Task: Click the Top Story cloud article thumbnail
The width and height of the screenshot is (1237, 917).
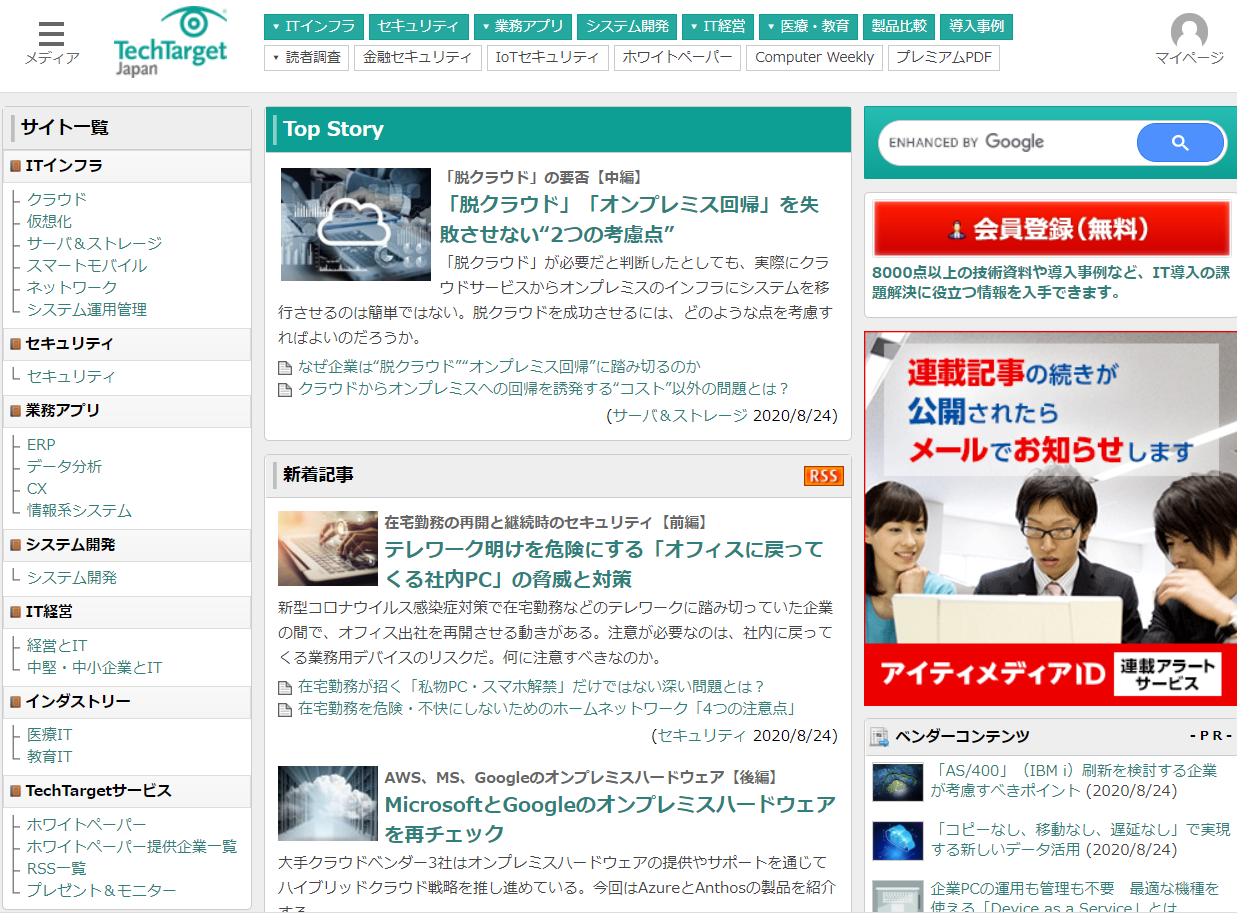Action: click(355, 224)
